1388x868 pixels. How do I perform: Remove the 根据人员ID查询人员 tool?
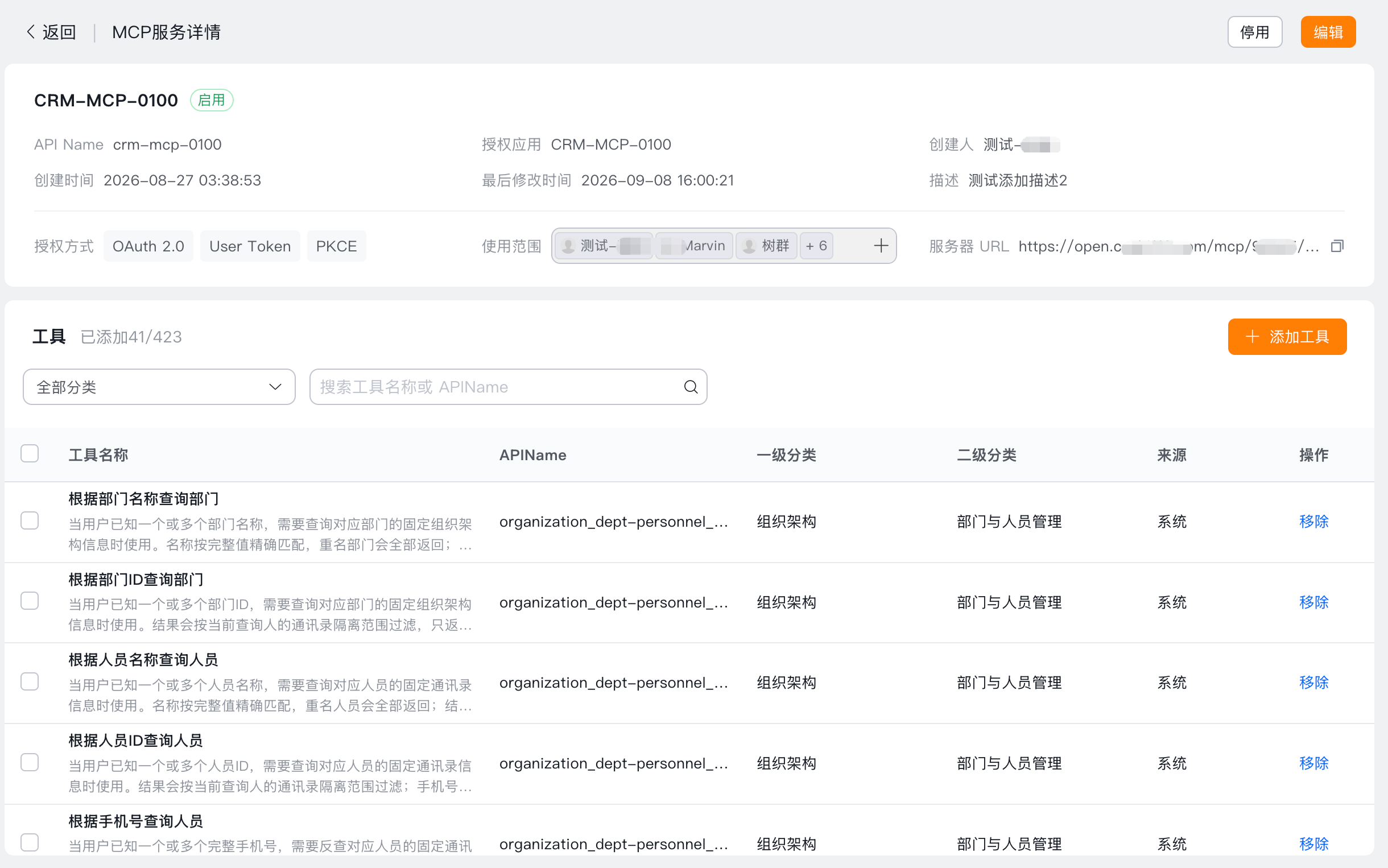[x=1314, y=763]
